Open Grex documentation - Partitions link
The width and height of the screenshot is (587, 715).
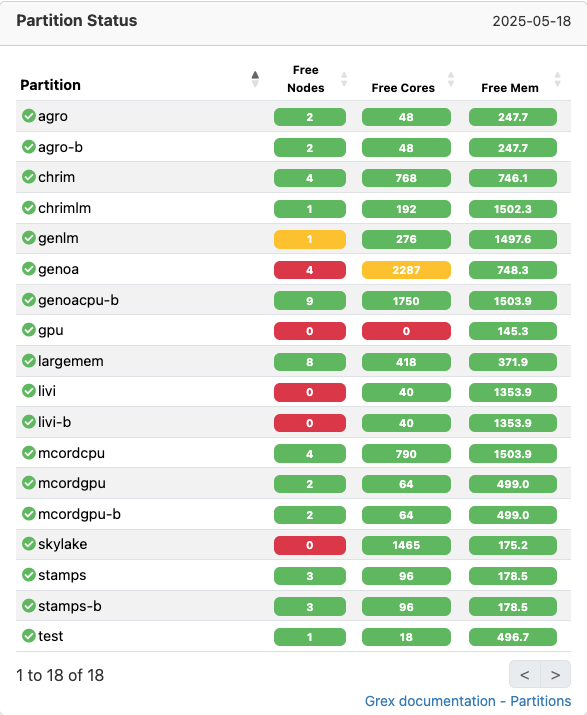(468, 701)
